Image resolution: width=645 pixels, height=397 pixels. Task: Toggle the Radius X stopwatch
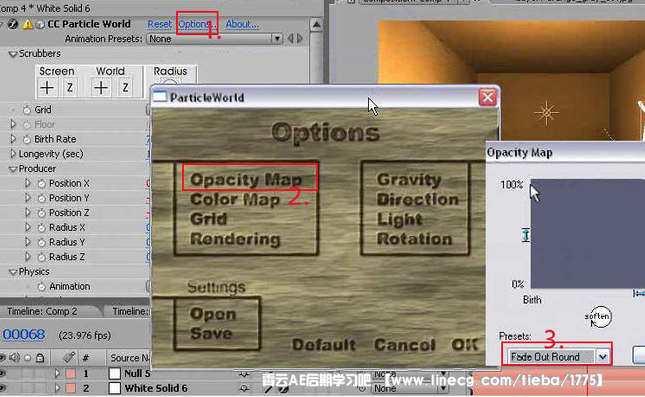pos(42,228)
